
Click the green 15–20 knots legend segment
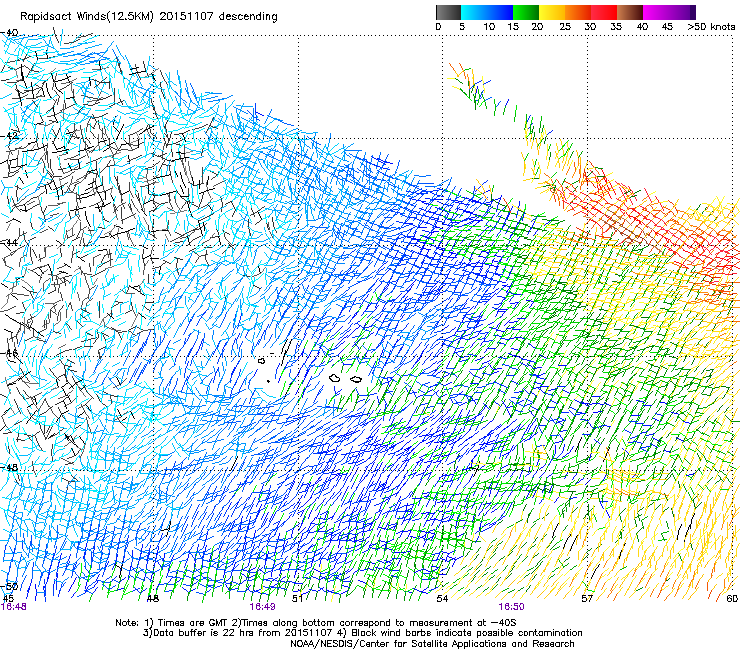pos(526,12)
